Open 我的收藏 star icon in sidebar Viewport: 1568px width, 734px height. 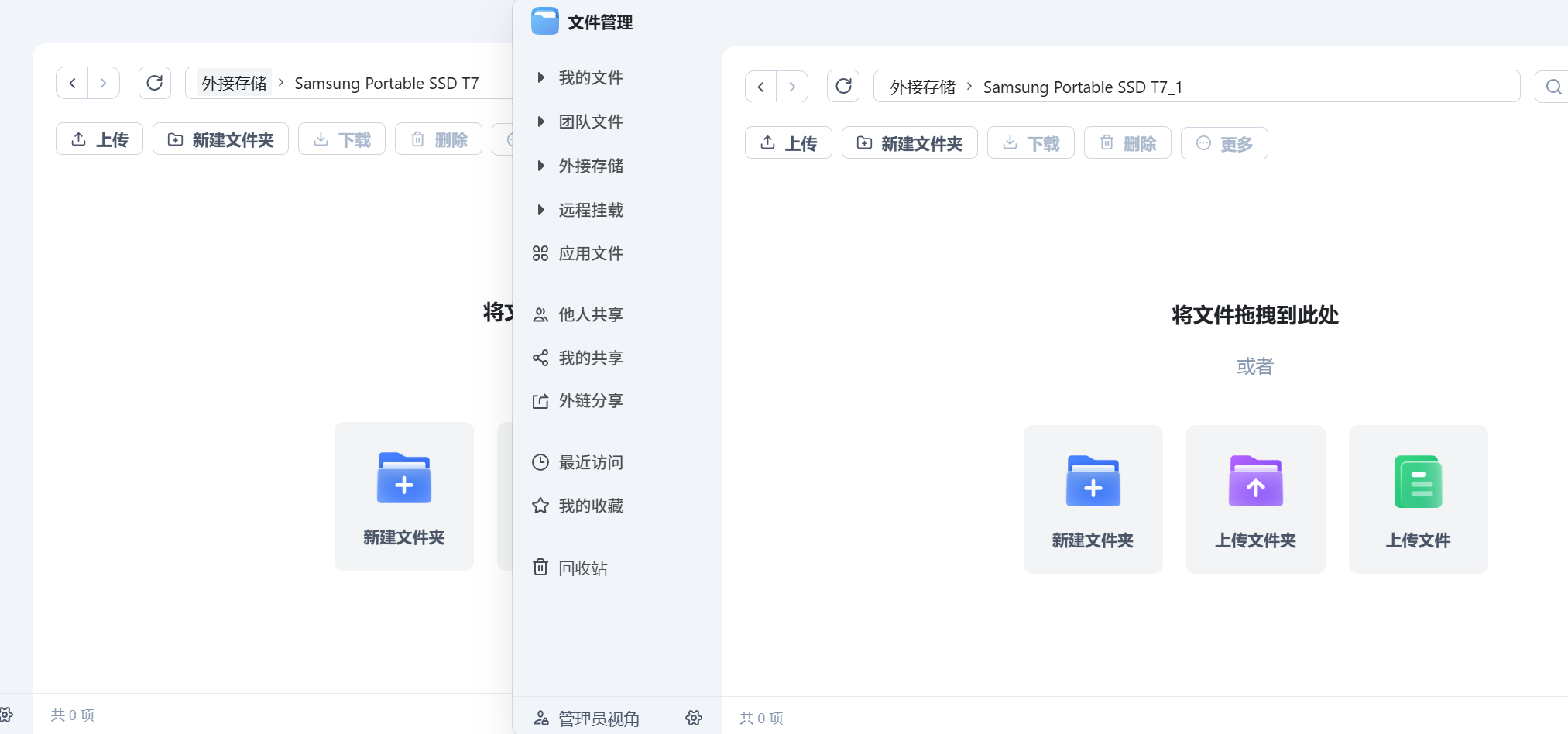540,506
